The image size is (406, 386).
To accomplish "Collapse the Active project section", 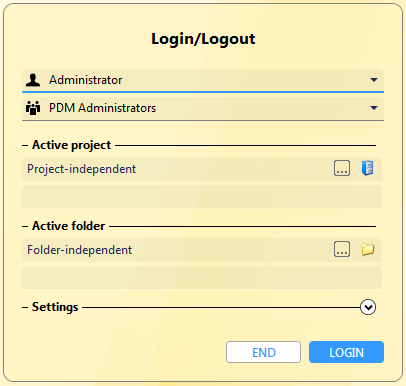I will point(25,145).
